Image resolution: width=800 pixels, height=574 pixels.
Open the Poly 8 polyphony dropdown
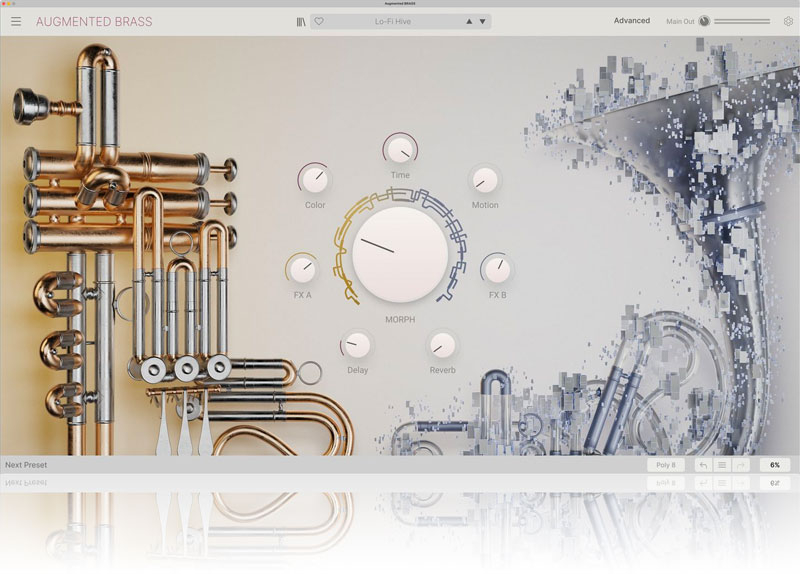[x=666, y=465]
